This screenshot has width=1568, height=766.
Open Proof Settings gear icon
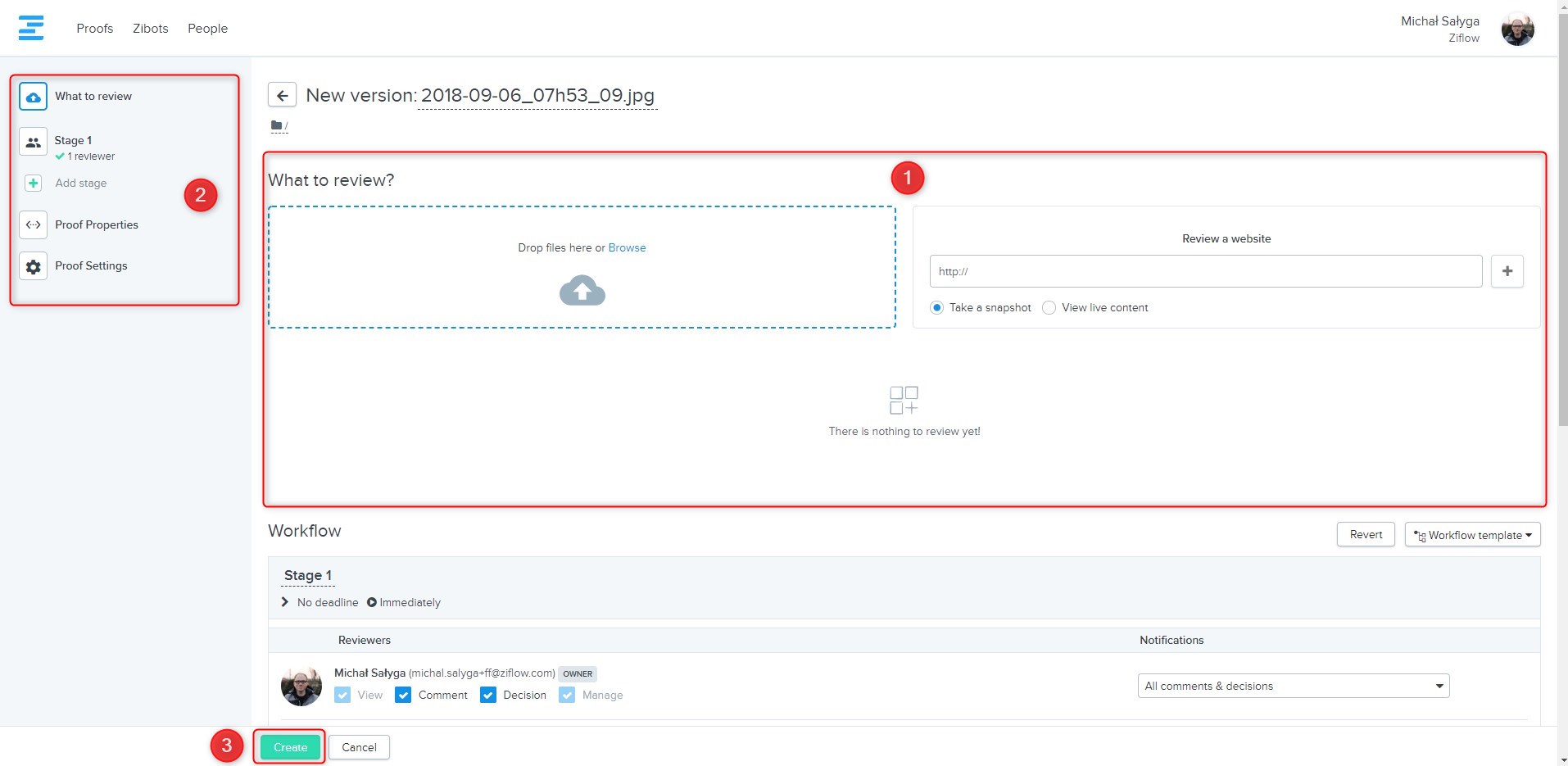pyautogui.click(x=33, y=266)
